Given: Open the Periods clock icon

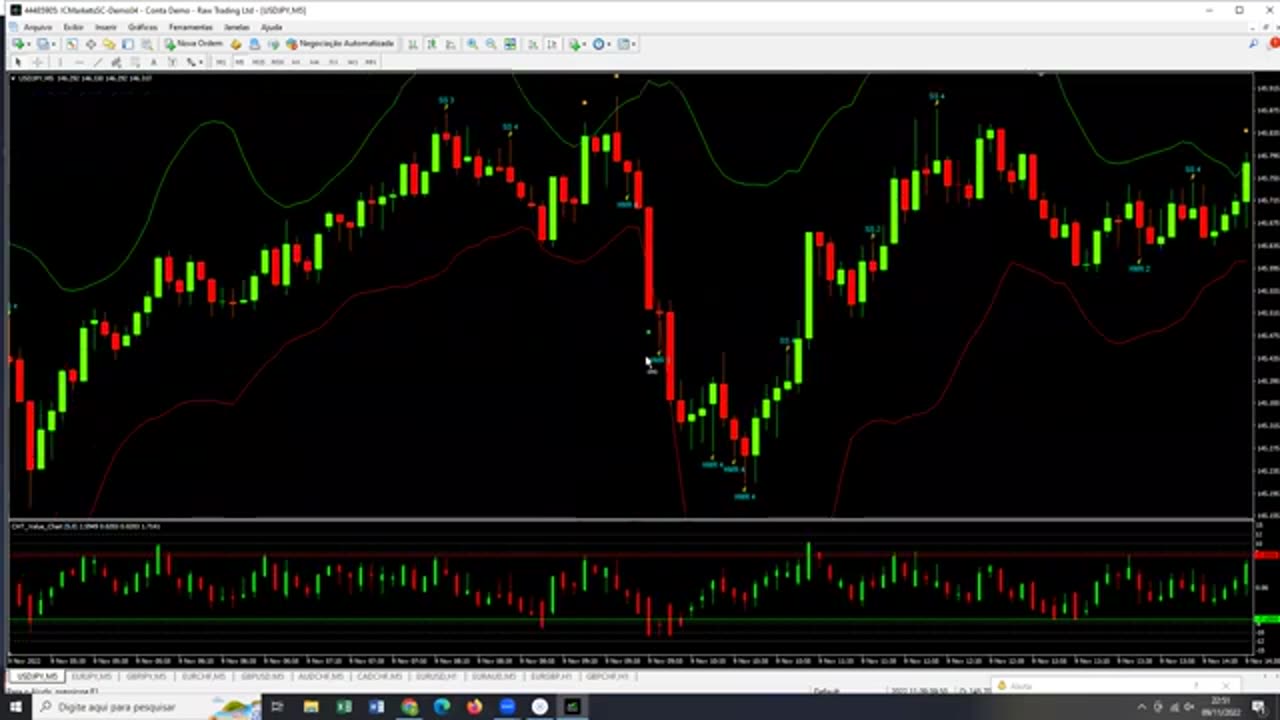Looking at the screenshot, I should (598, 44).
